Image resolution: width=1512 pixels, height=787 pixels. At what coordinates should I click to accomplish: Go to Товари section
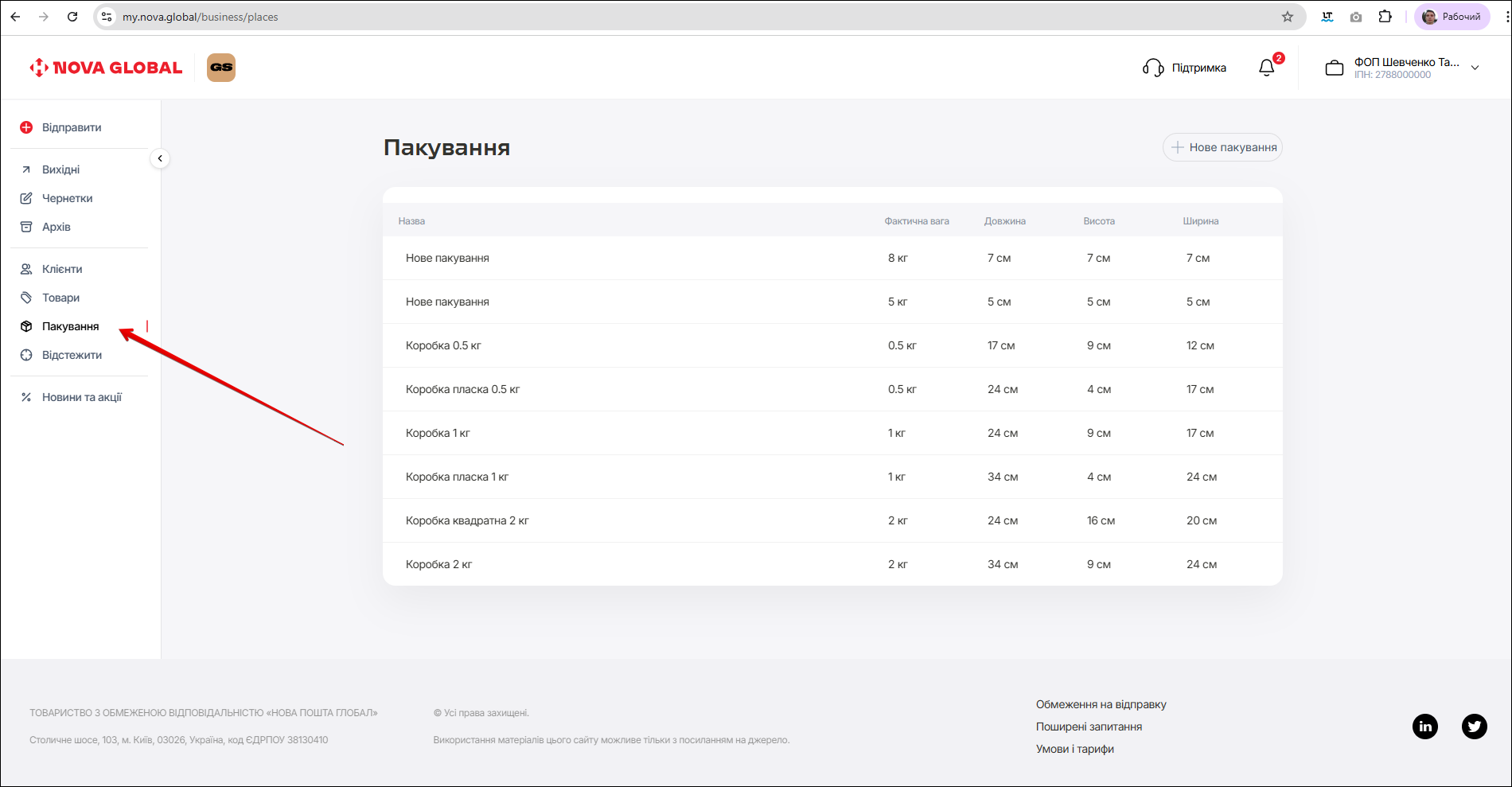61,298
